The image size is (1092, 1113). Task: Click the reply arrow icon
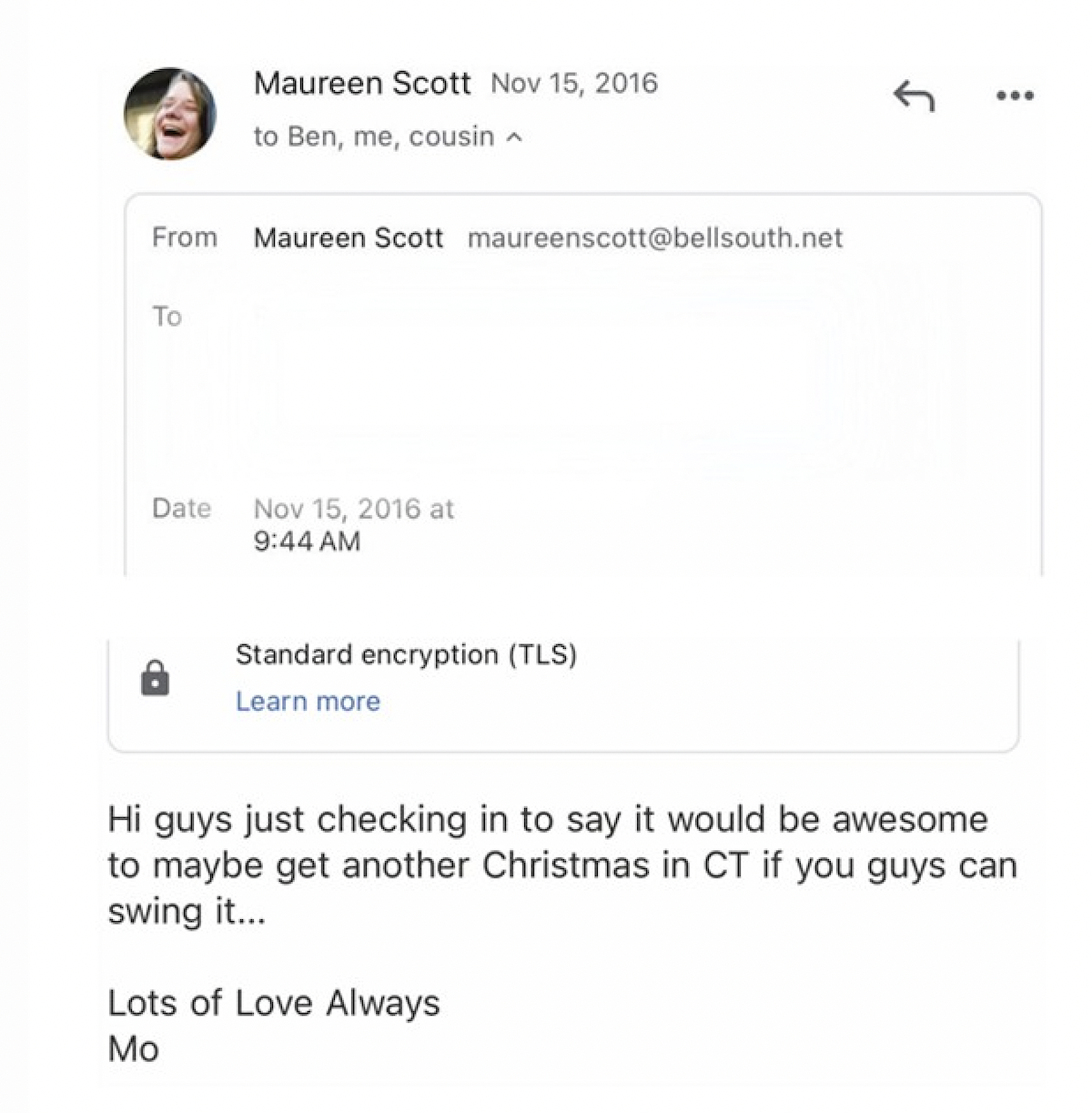[914, 96]
